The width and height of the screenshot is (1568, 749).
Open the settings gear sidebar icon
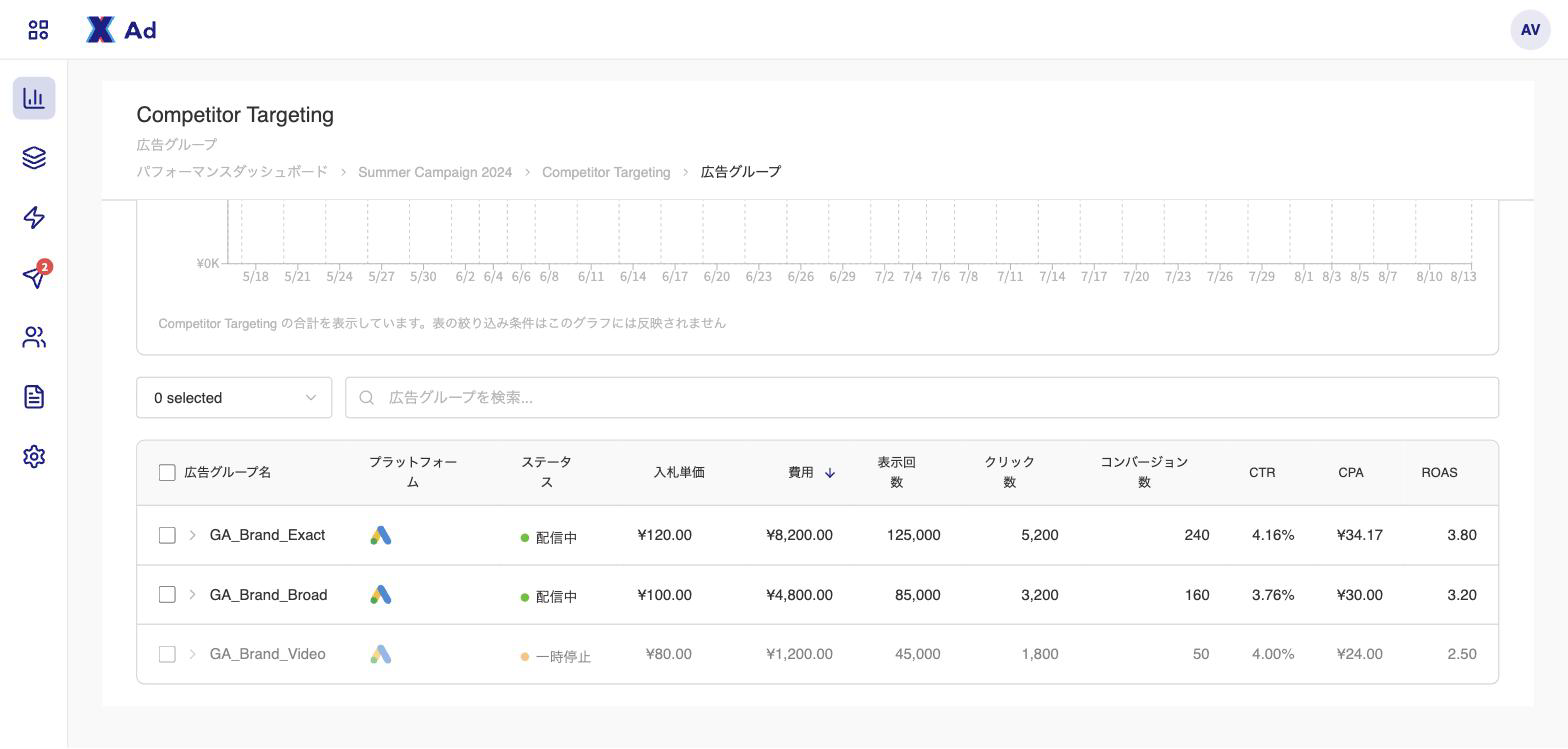(34, 456)
